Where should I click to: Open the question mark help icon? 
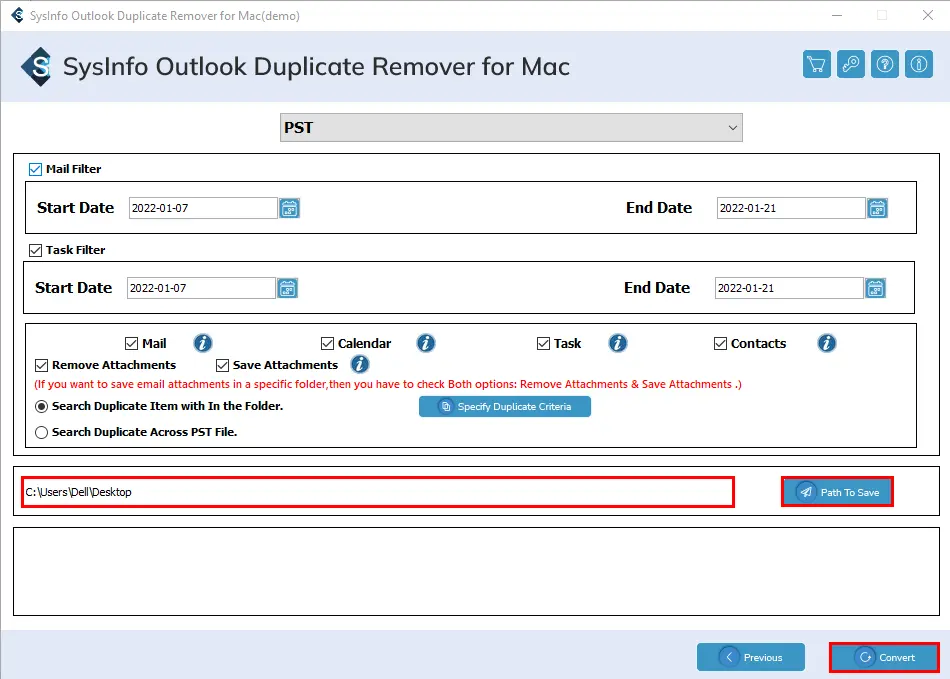point(885,64)
